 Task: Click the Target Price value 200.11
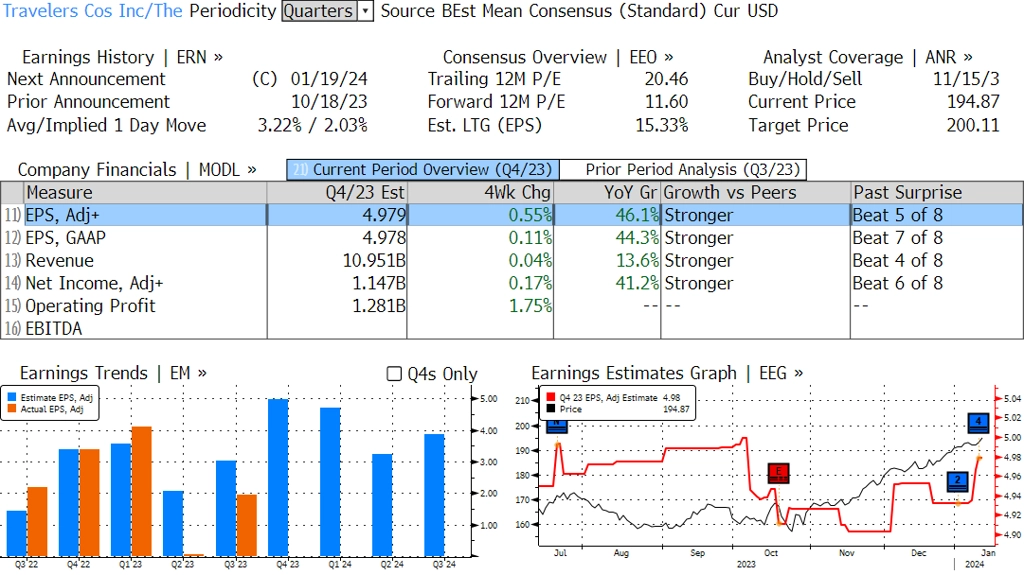pos(973,125)
